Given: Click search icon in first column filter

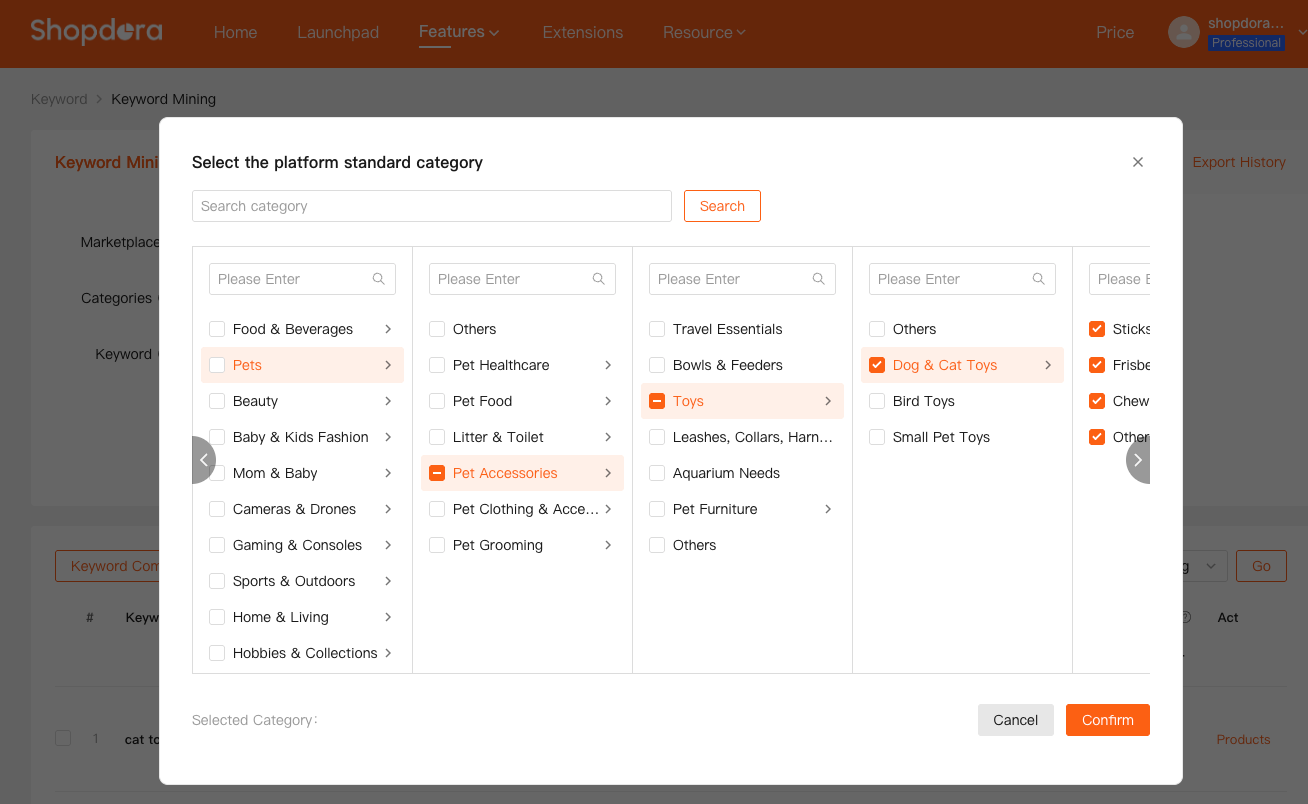Looking at the screenshot, I should [379, 279].
